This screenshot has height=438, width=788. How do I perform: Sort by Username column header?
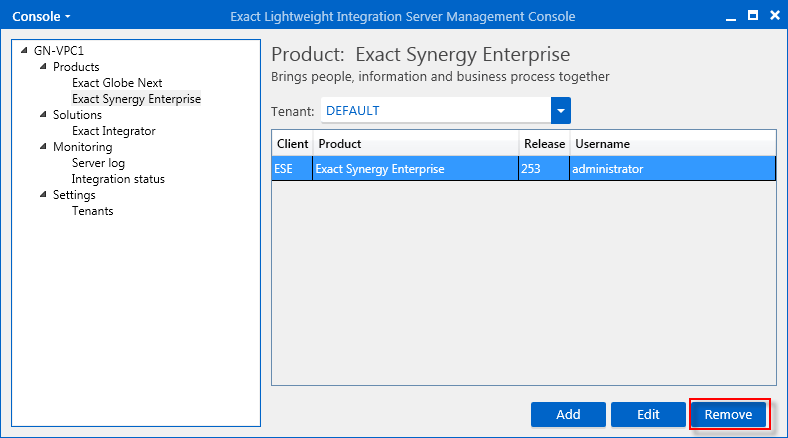click(673, 144)
